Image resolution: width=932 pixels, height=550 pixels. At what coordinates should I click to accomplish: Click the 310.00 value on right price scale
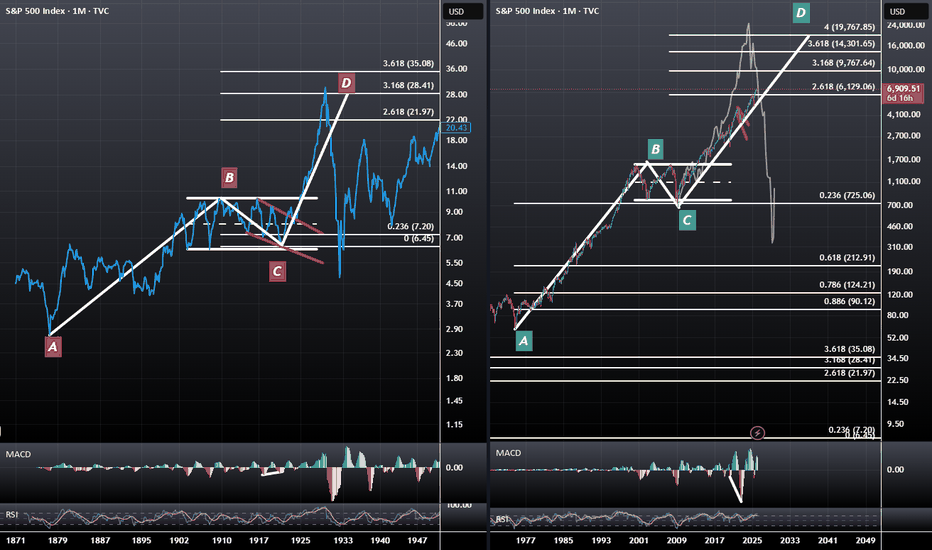point(900,247)
